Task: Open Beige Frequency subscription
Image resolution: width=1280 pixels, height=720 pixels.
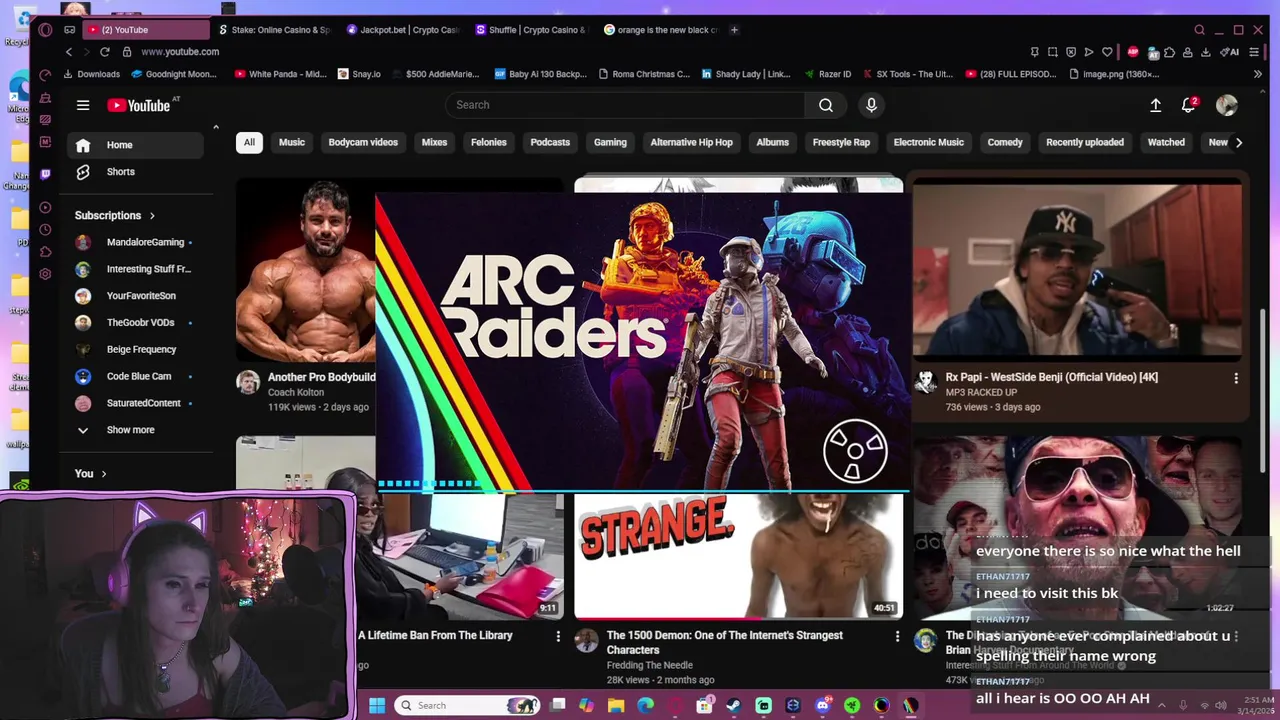Action: [136, 349]
